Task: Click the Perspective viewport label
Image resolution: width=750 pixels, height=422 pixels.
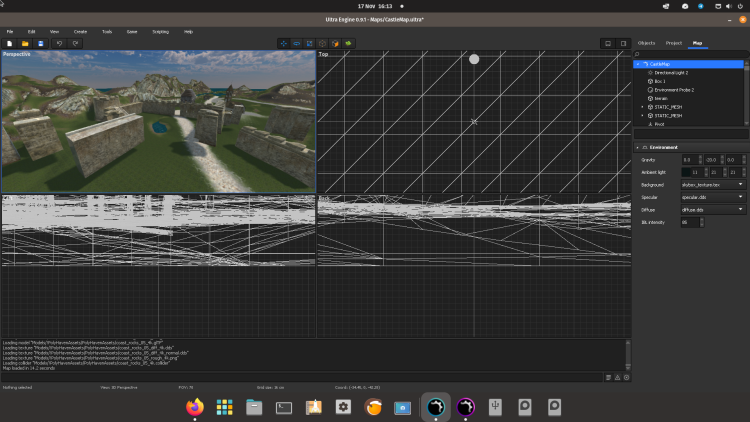Action: click(17, 54)
